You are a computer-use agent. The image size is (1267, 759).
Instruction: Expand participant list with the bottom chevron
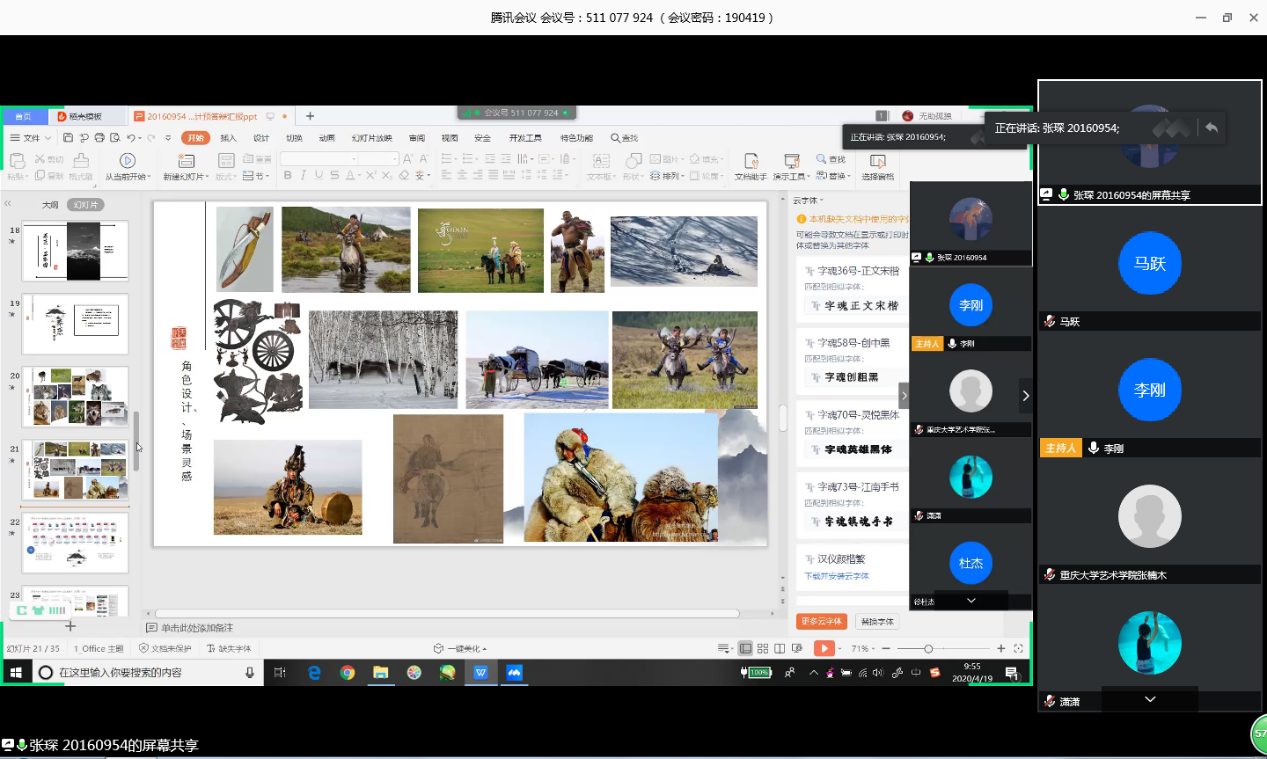[1150, 699]
